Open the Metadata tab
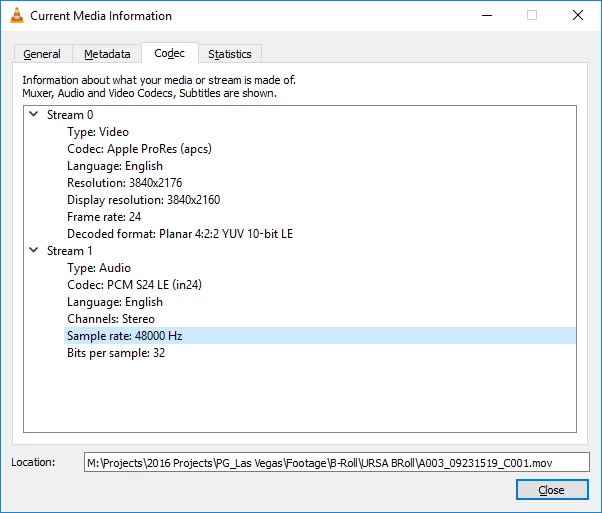This screenshot has width=602, height=513. tap(107, 54)
